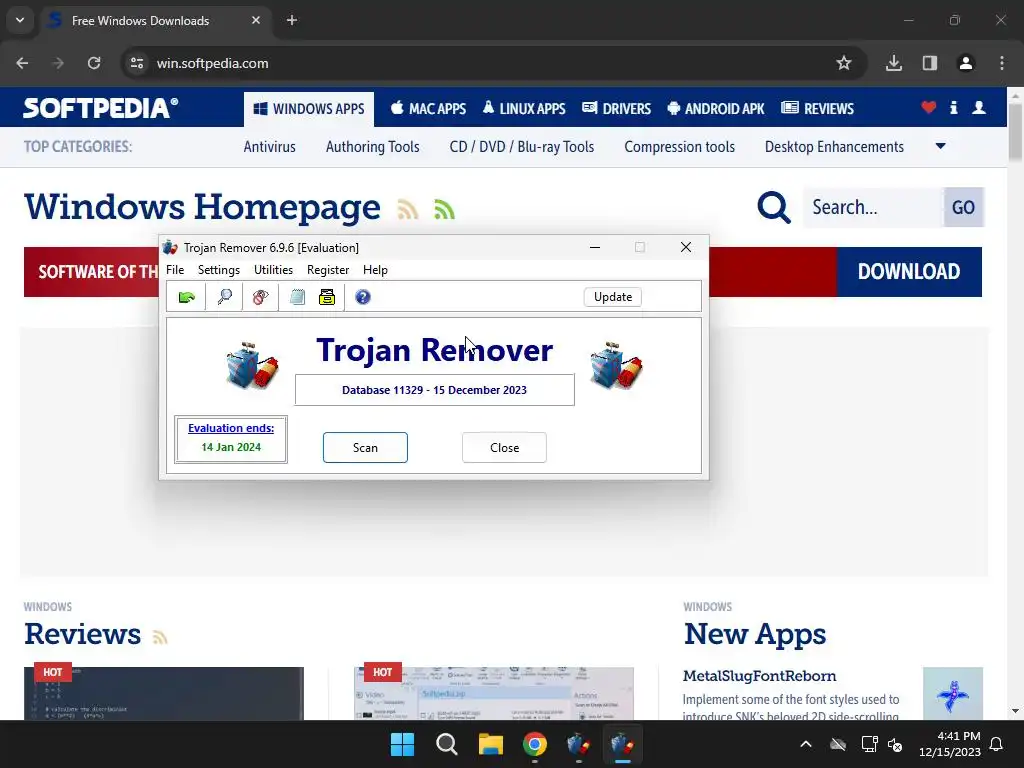Screen dimensions: 1024x768
Task: Click the magnifying glass scan icon in Trojan Remover
Action: pyautogui.click(x=225, y=297)
